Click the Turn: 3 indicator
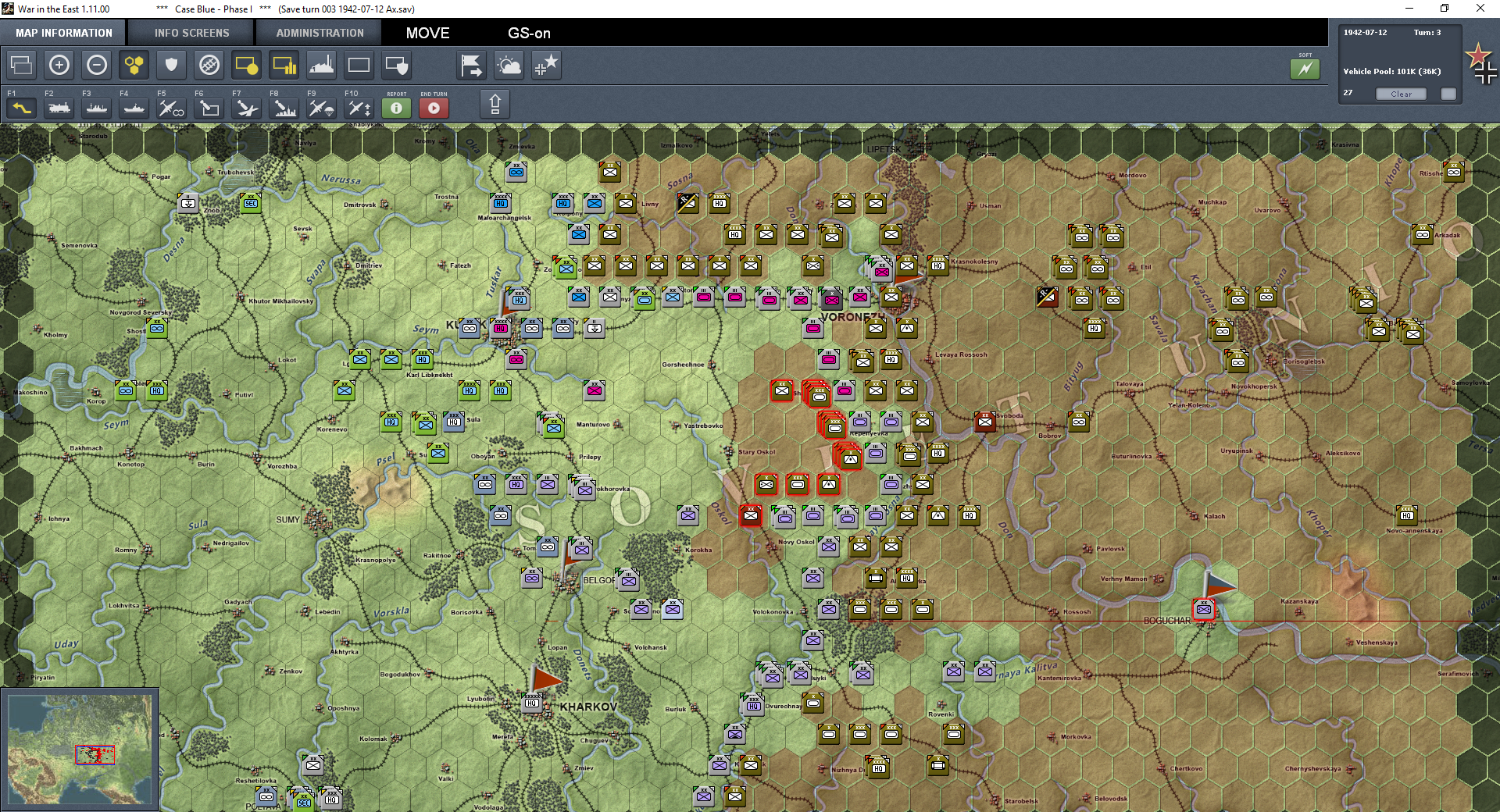1500x812 pixels. pyautogui.click(x=1427, y=33)
